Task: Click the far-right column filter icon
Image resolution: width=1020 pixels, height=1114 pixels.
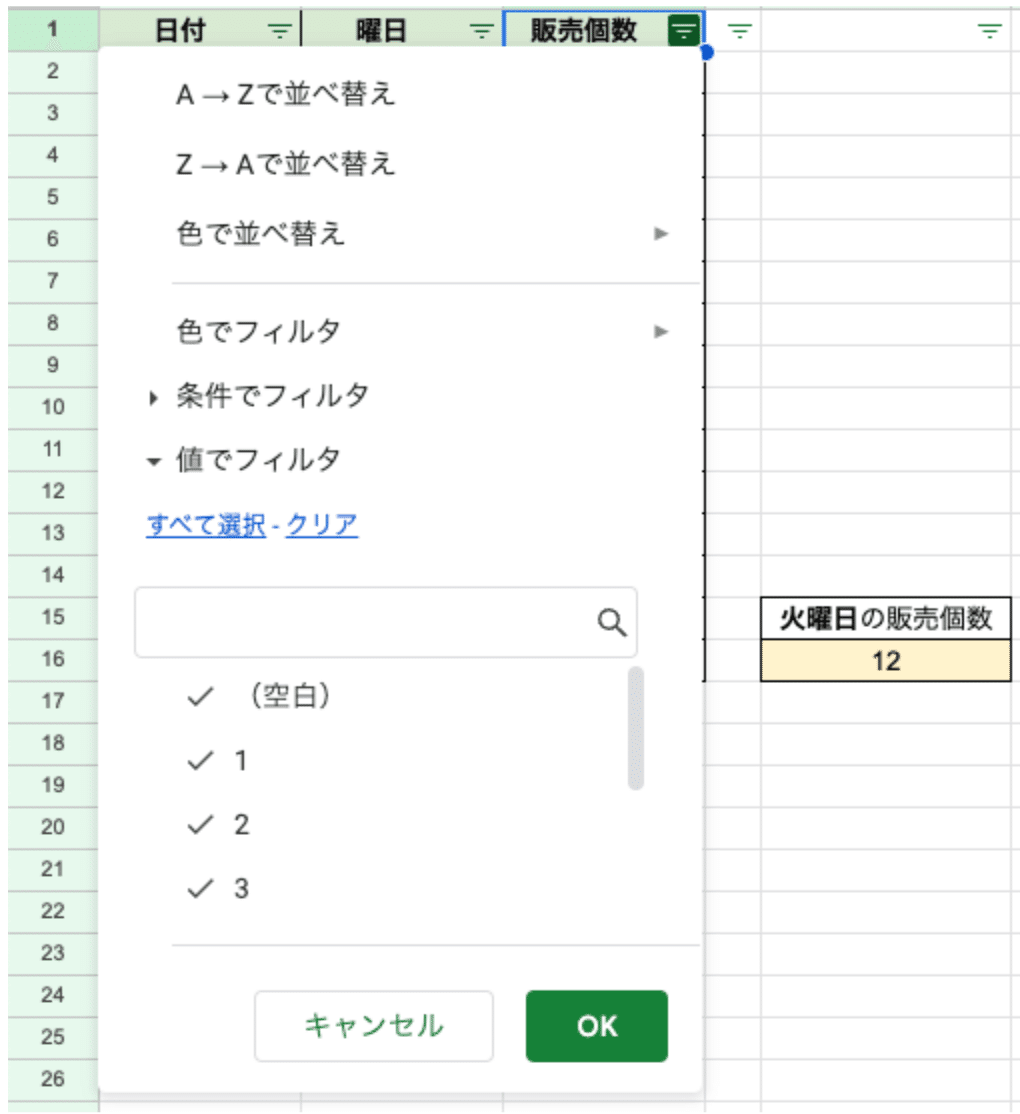Action: (x=989, y=32)
